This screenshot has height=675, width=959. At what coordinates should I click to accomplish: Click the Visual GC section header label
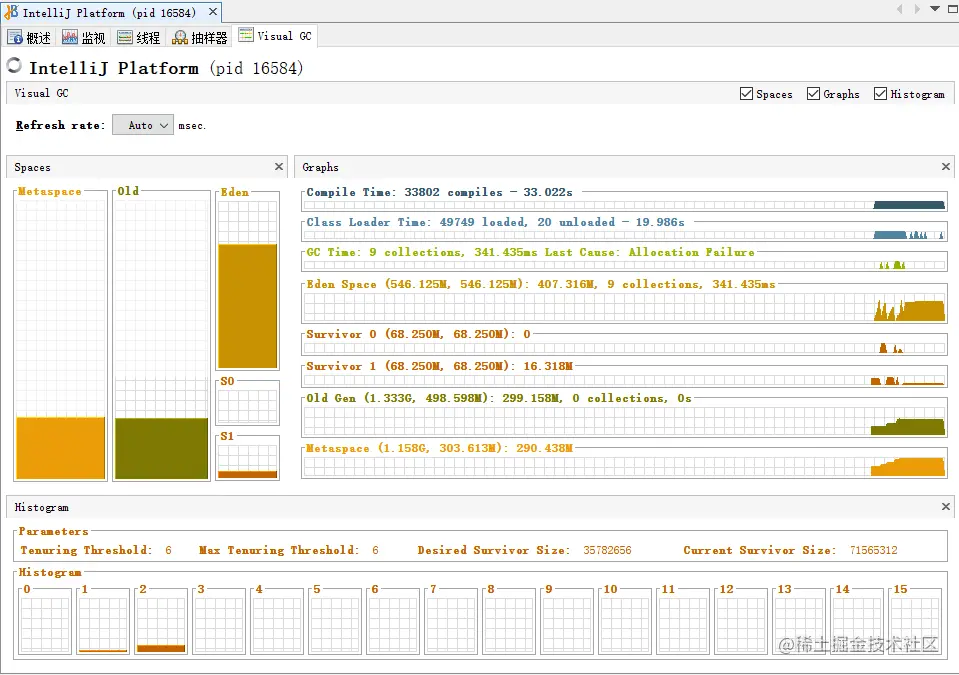pos(41,93)
